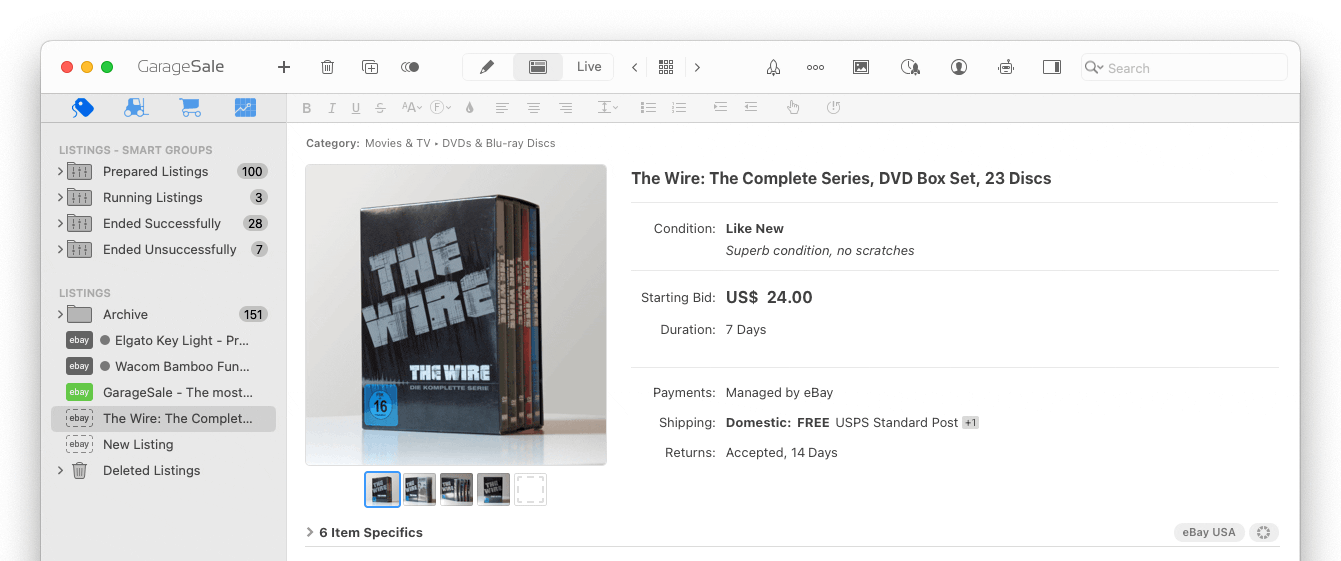The width and height of the screenshot is (1341, 561).
Task: Insert a numbered list
Action: pos(679,107)
